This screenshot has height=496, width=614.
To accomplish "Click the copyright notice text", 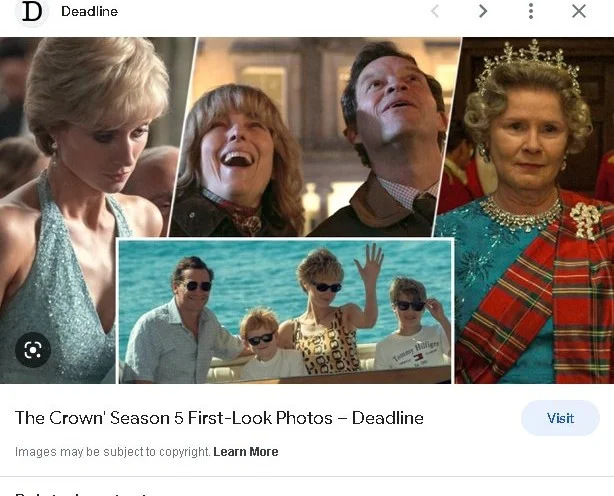I will coord(113,452).
